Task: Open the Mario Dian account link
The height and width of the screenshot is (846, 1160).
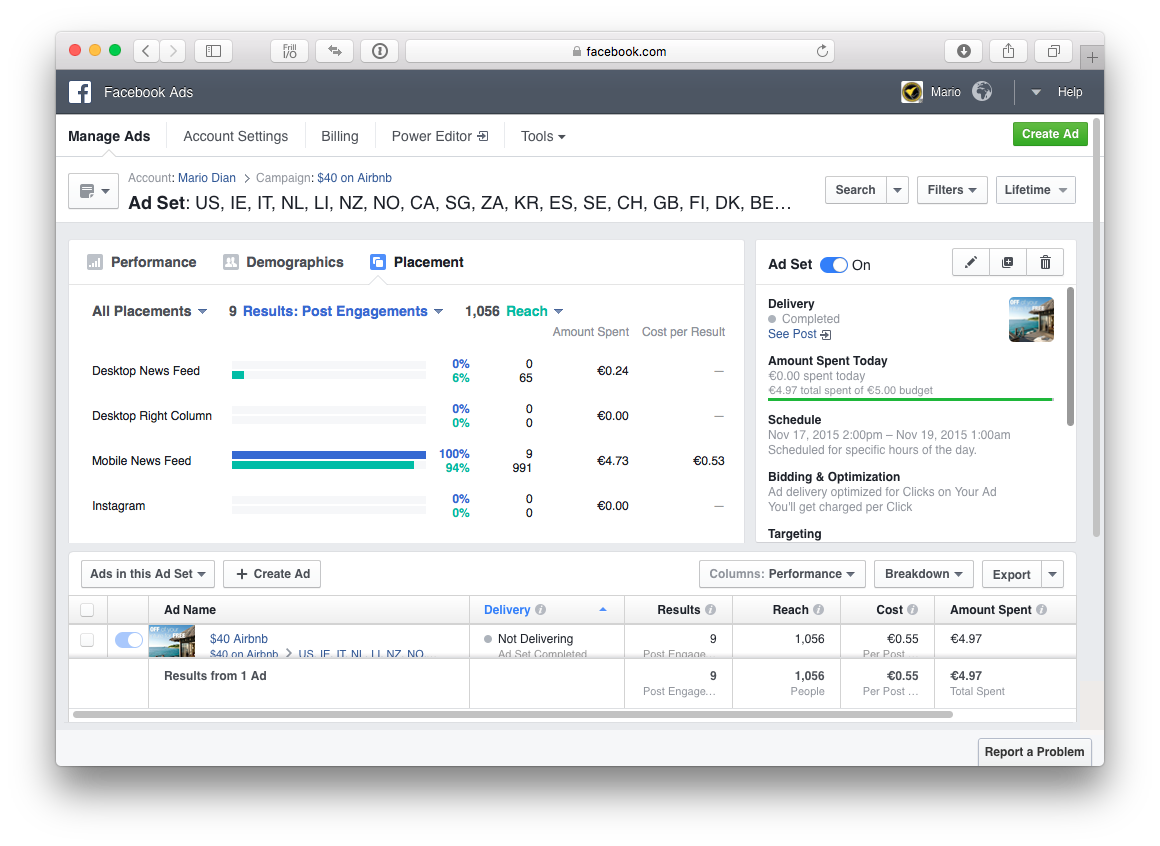Action: [207, 177]
